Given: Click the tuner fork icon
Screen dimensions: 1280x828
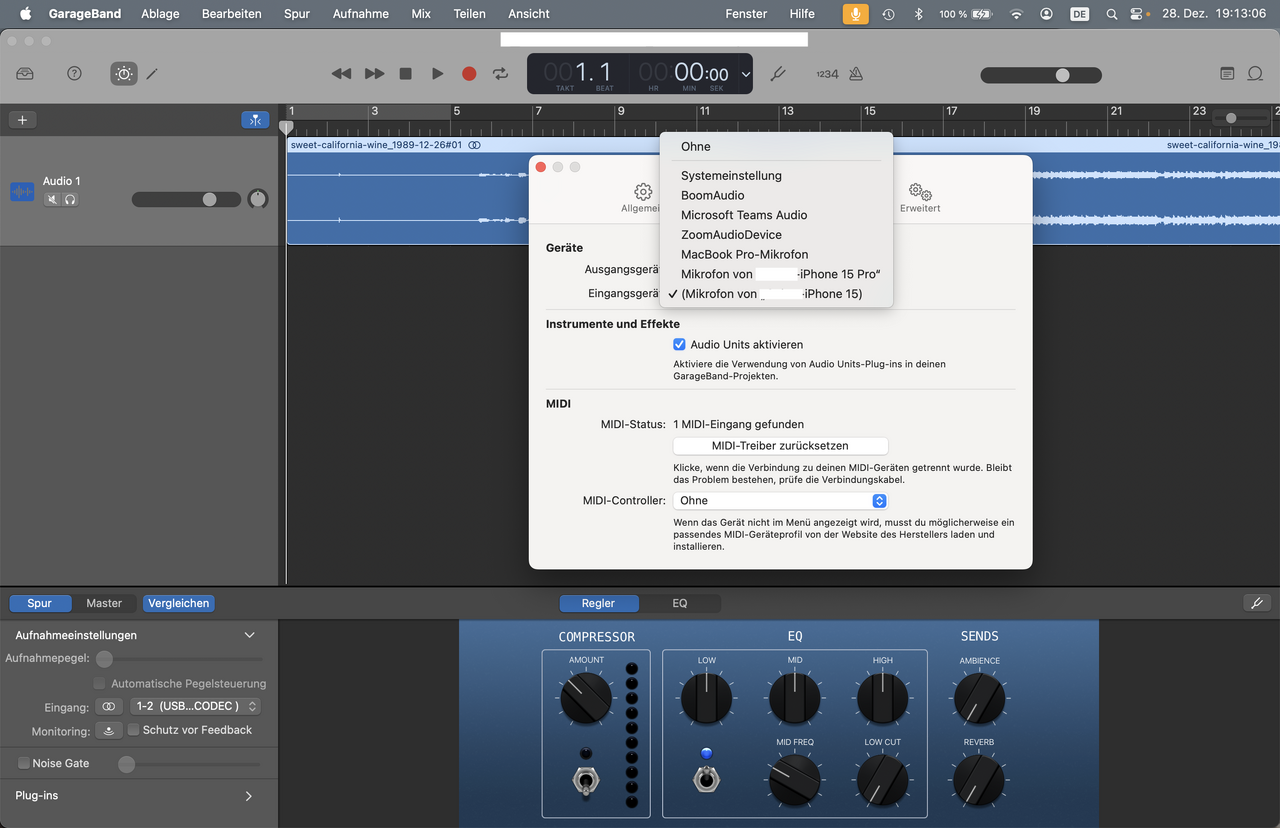Looking at the screenshot, I should 777,74.
